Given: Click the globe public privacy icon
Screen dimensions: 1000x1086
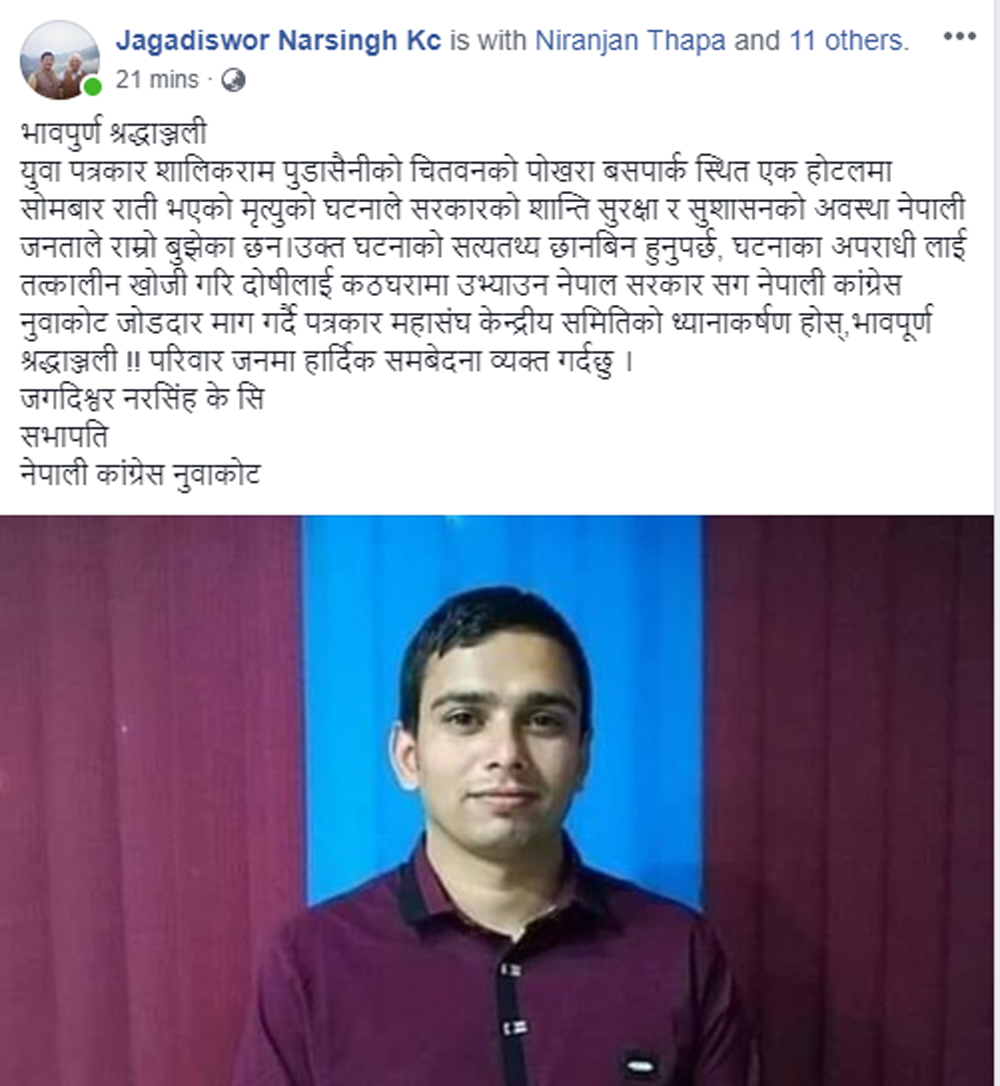Looking at the screenshot, I should (x=233, y=80).
